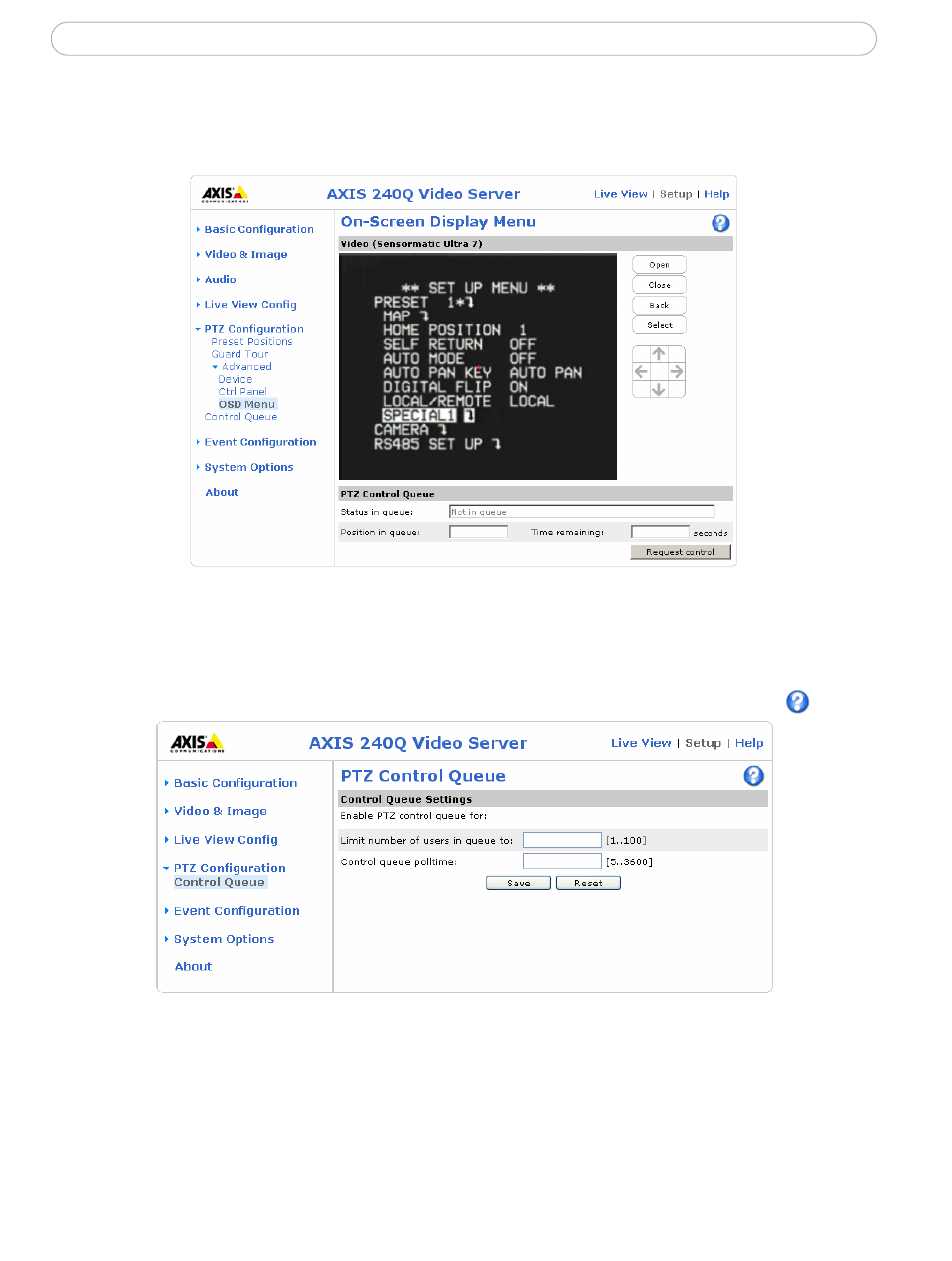Image resolution: width=952 pixels, height=1261 pixels.
Task: Click the Time remaining seconds field
Action: click(660, 532)
